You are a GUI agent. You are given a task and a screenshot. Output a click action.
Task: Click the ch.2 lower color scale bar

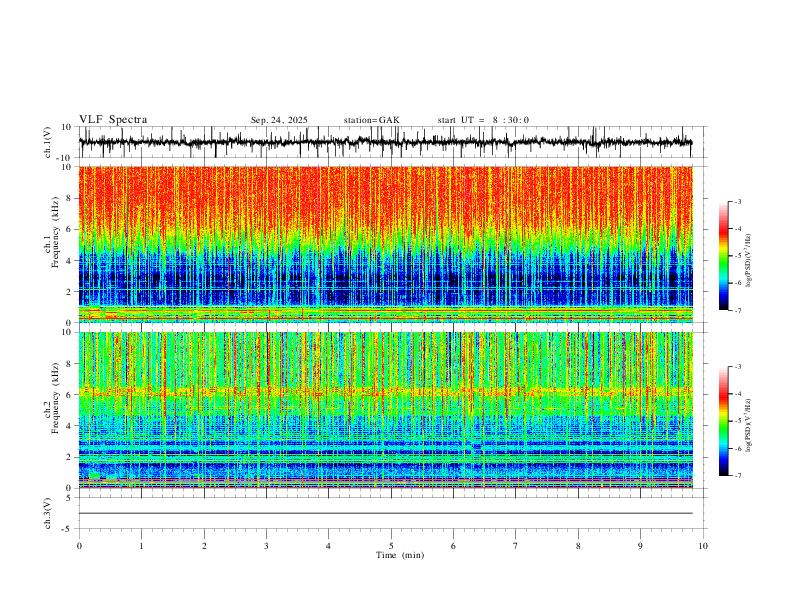[x=723, y=421]
